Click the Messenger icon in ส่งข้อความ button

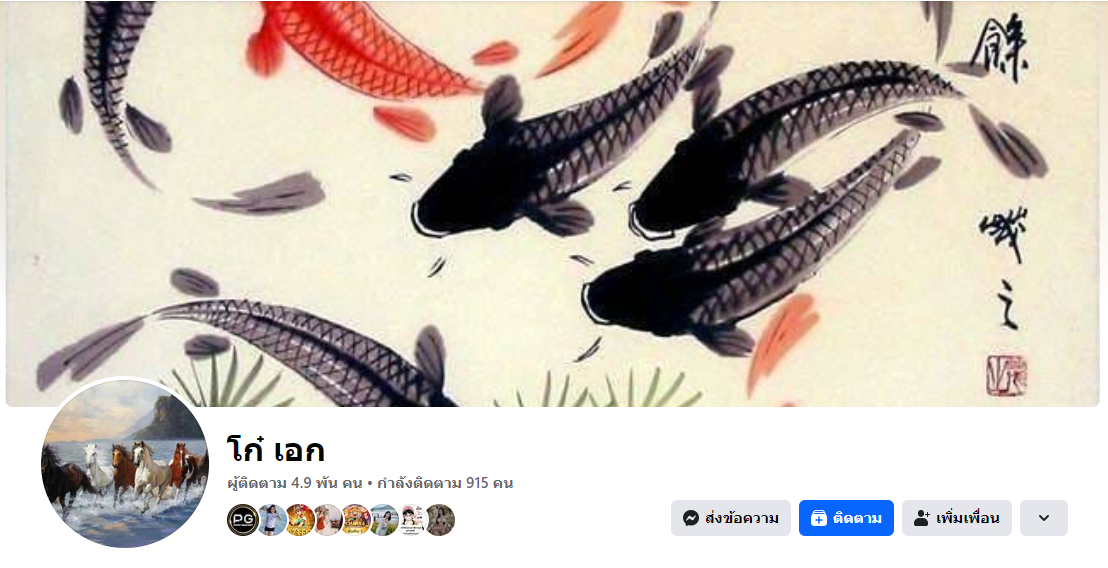tap(691, 519)
